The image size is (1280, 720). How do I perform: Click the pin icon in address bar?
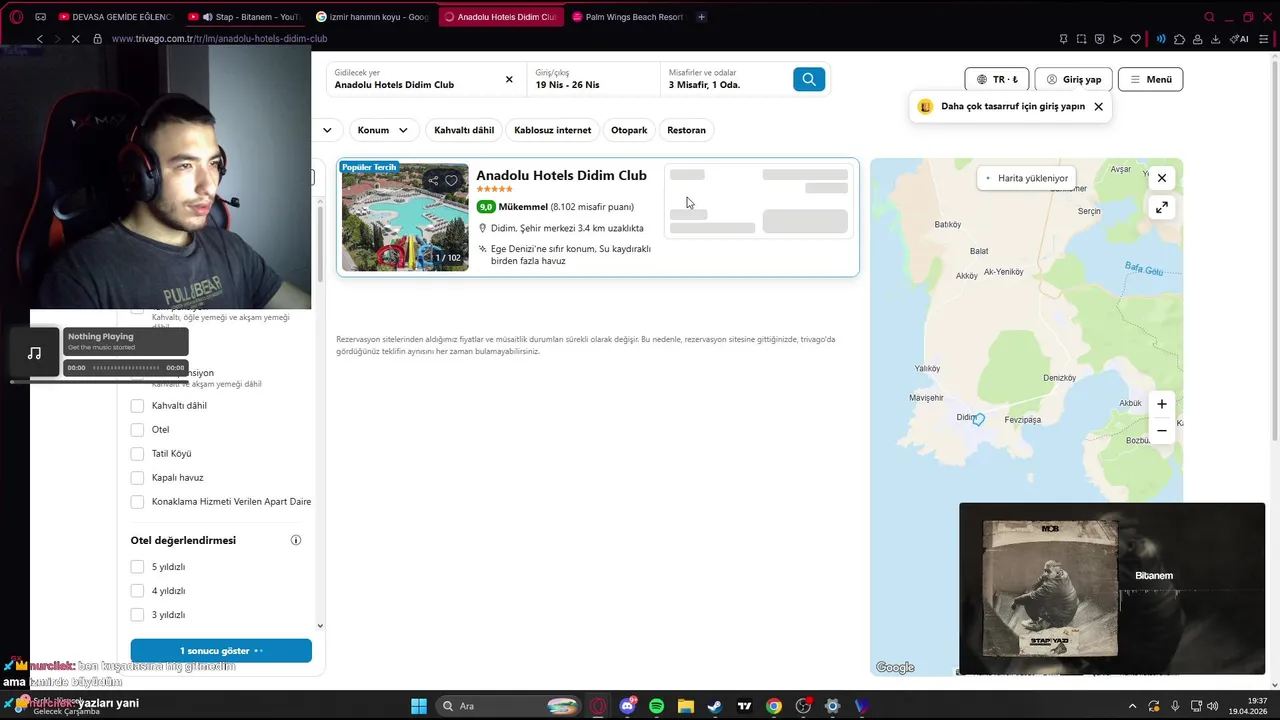(x=1063, y=39)
